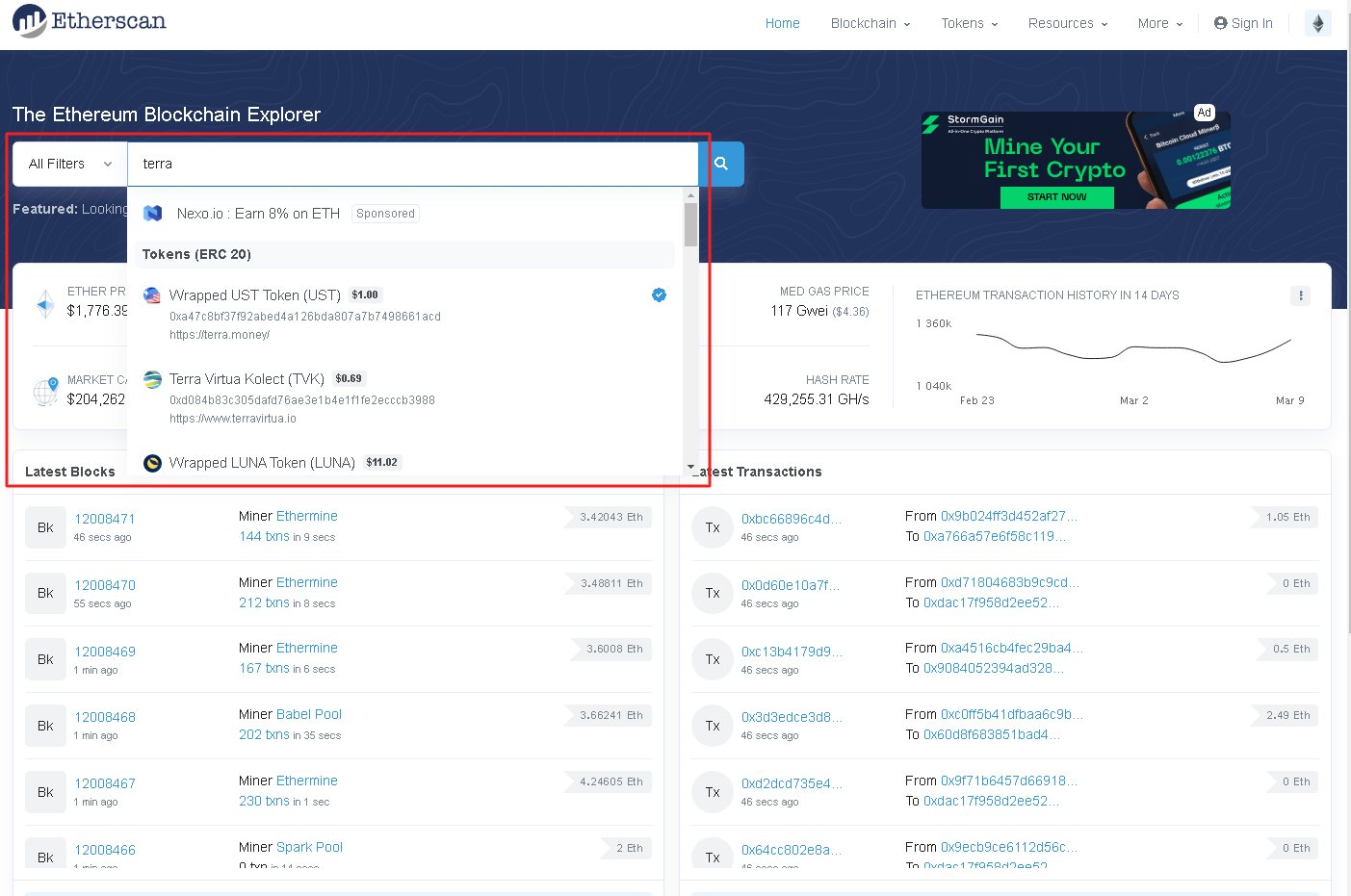The height and width of the screenshot is (896, 1351).
Task: Open sender address 0xa4516cb4fec29ba4
Action: (x=1012, y=648)
